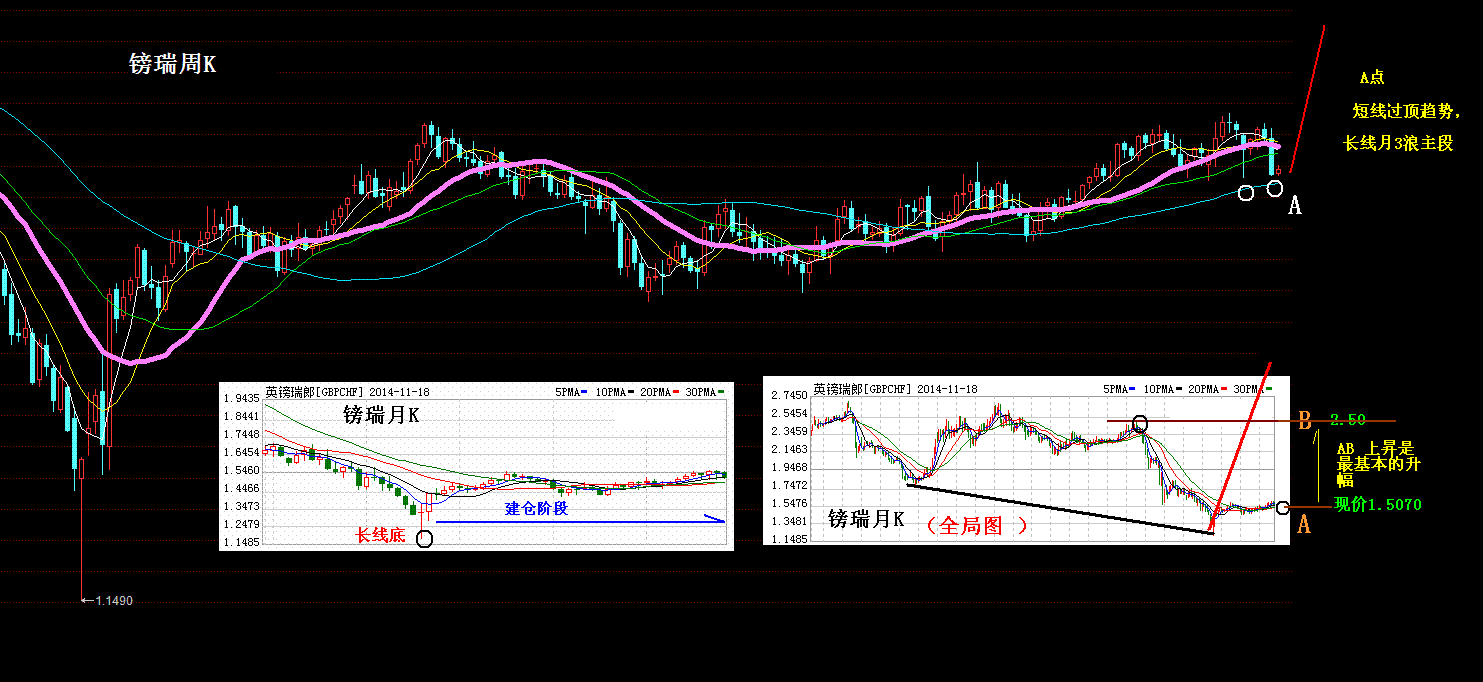
Task: Select the 短线过顶趋势 annotation text
Action: (1404, 110)
